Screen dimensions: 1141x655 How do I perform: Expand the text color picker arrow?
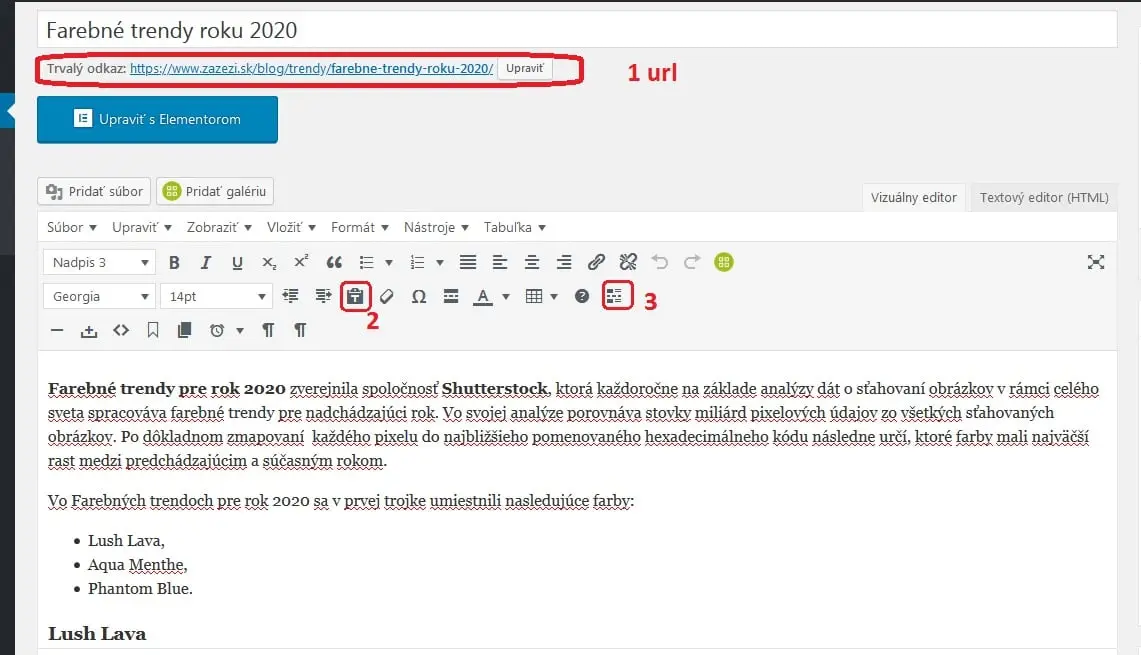pyautogui.click(x=506, y=296)
